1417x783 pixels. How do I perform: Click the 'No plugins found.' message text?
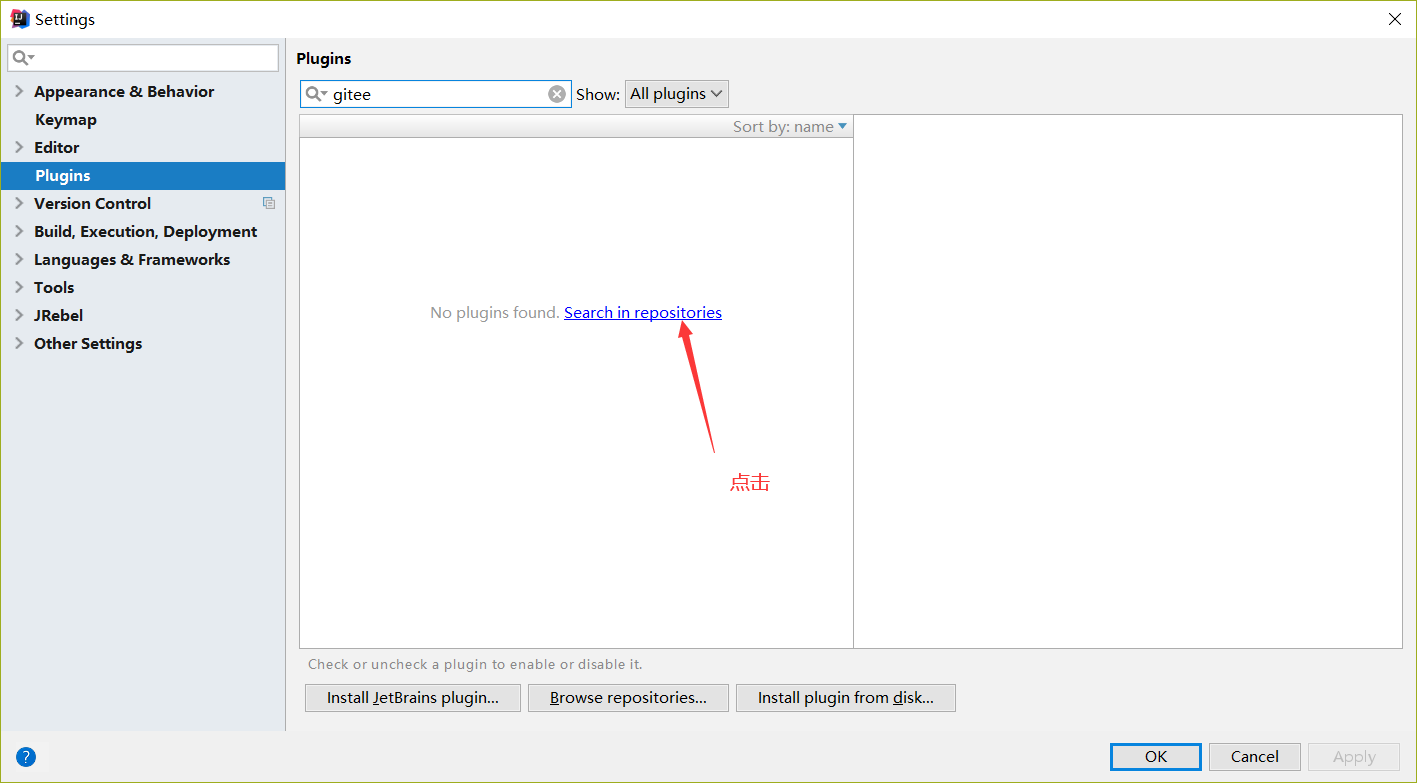click(495, 312)
